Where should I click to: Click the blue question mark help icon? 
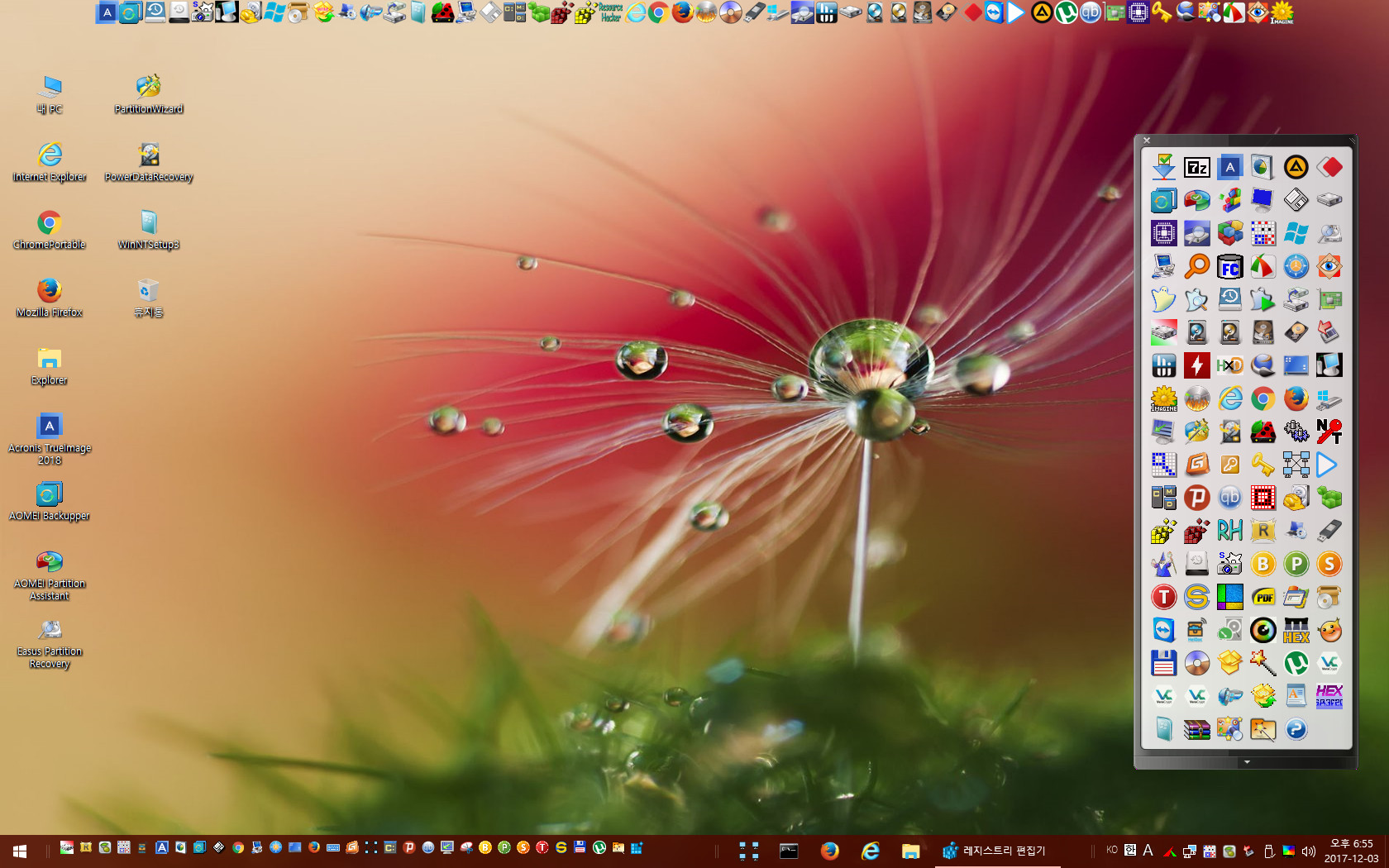[1296, 730]
